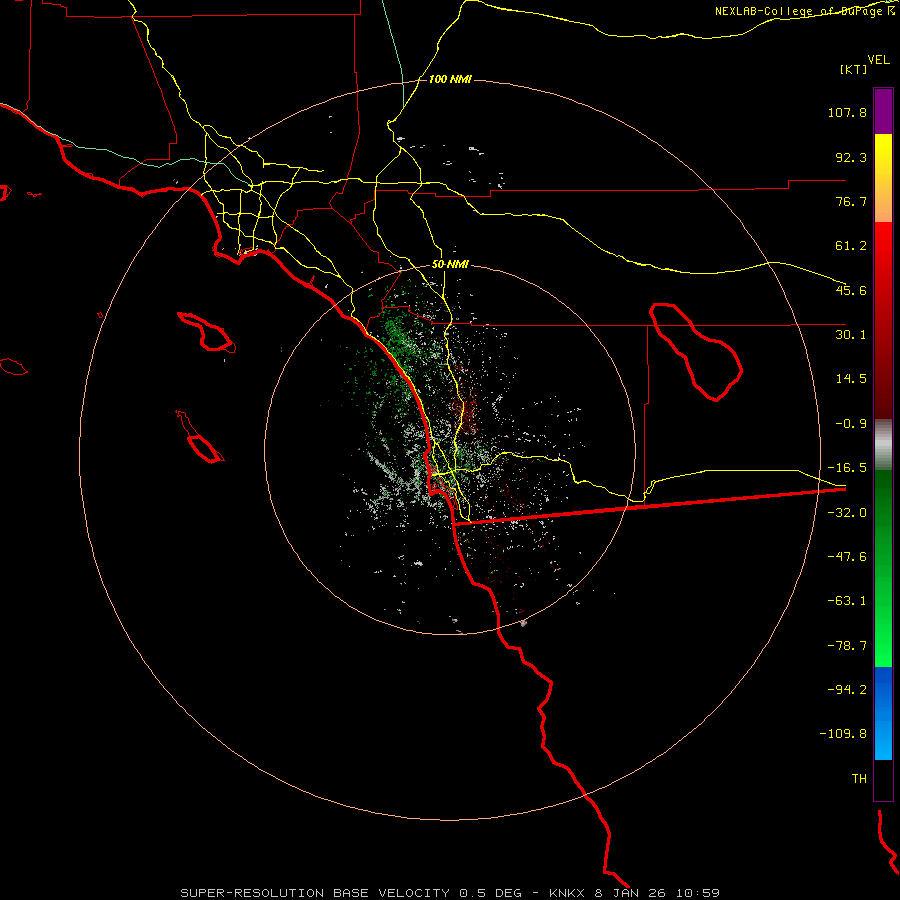Click the [KT] units label

point(854,69)
